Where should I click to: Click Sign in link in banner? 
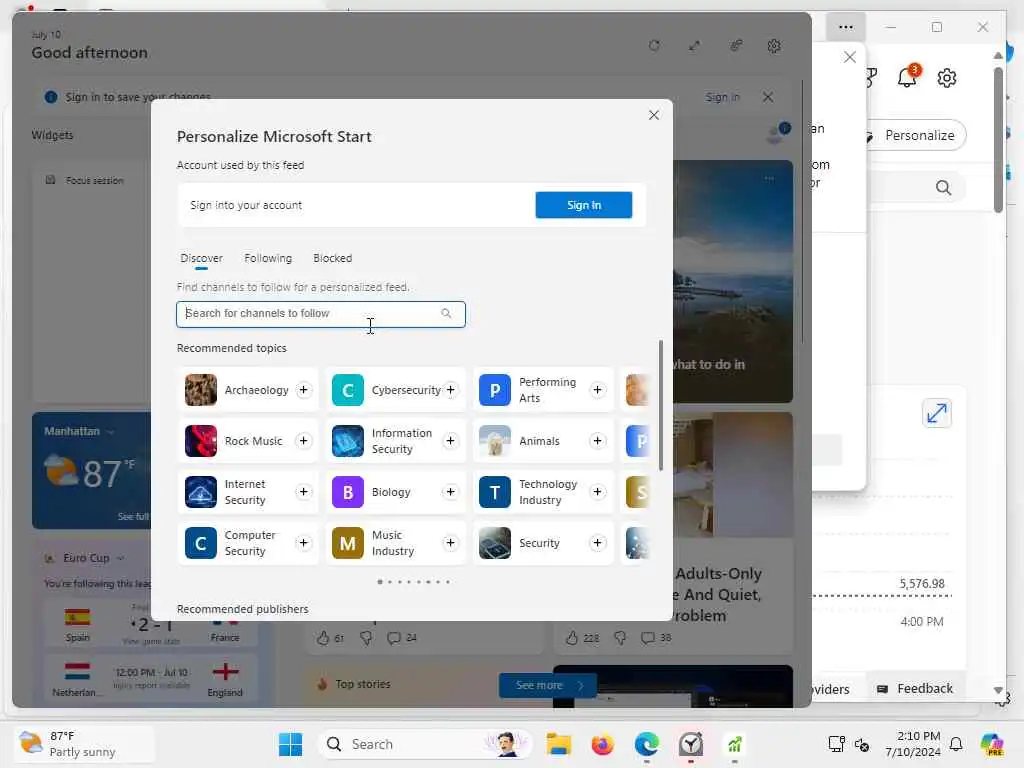[x=722, y=97]
